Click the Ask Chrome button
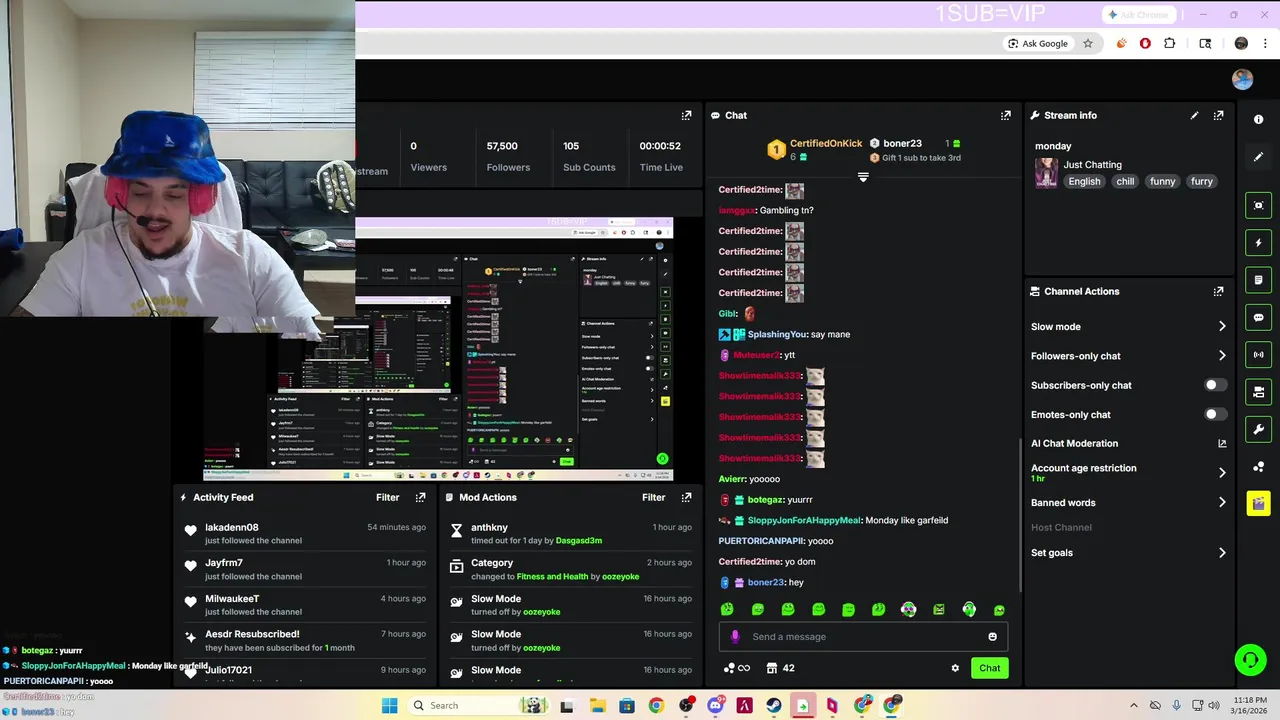 [1139, 14]
